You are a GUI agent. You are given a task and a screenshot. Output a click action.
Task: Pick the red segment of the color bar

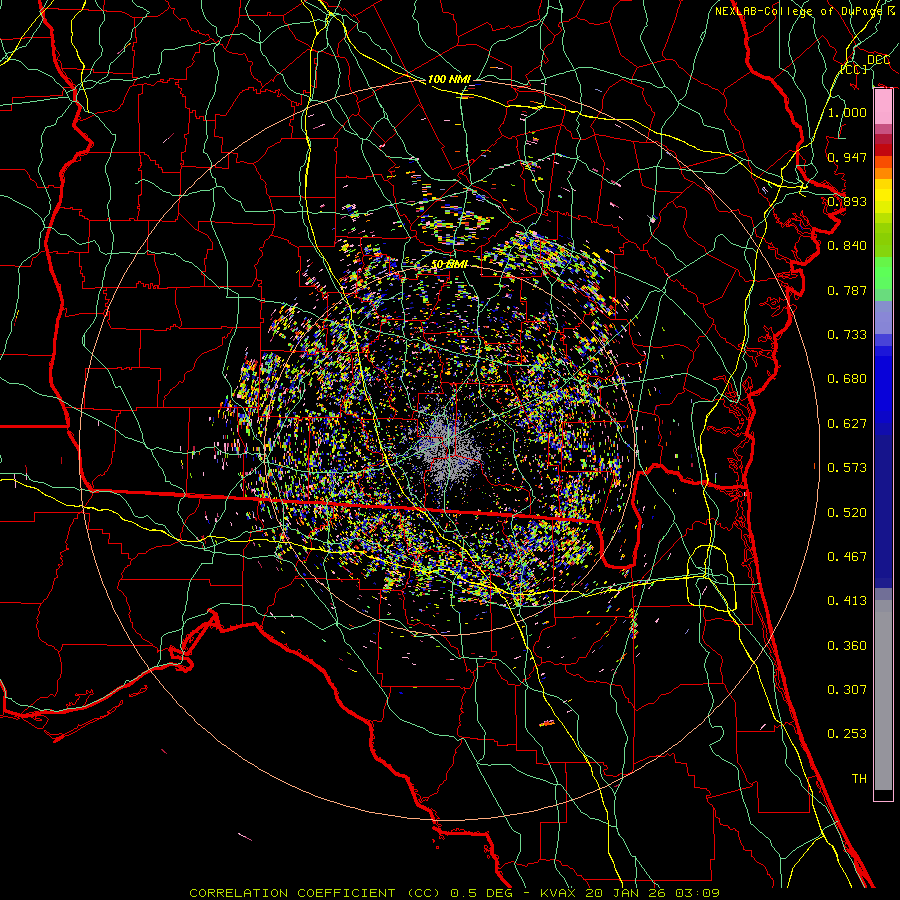pos(883,150)
